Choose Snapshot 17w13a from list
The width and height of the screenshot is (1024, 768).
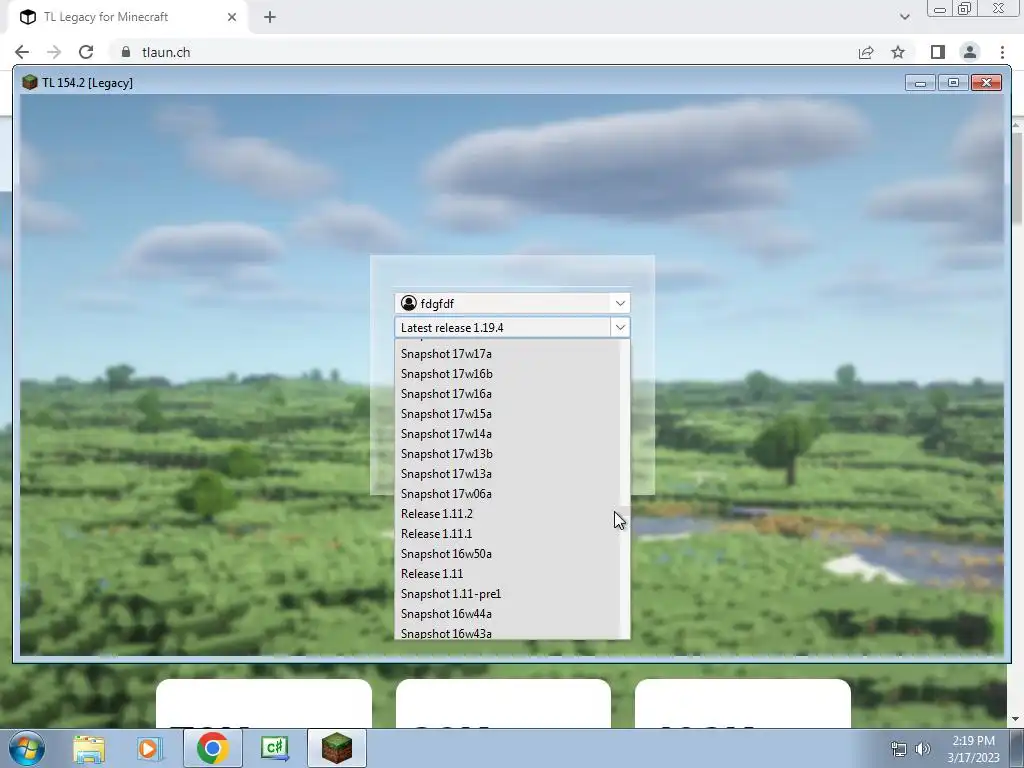pyautogui.click(x=507, y=474)
